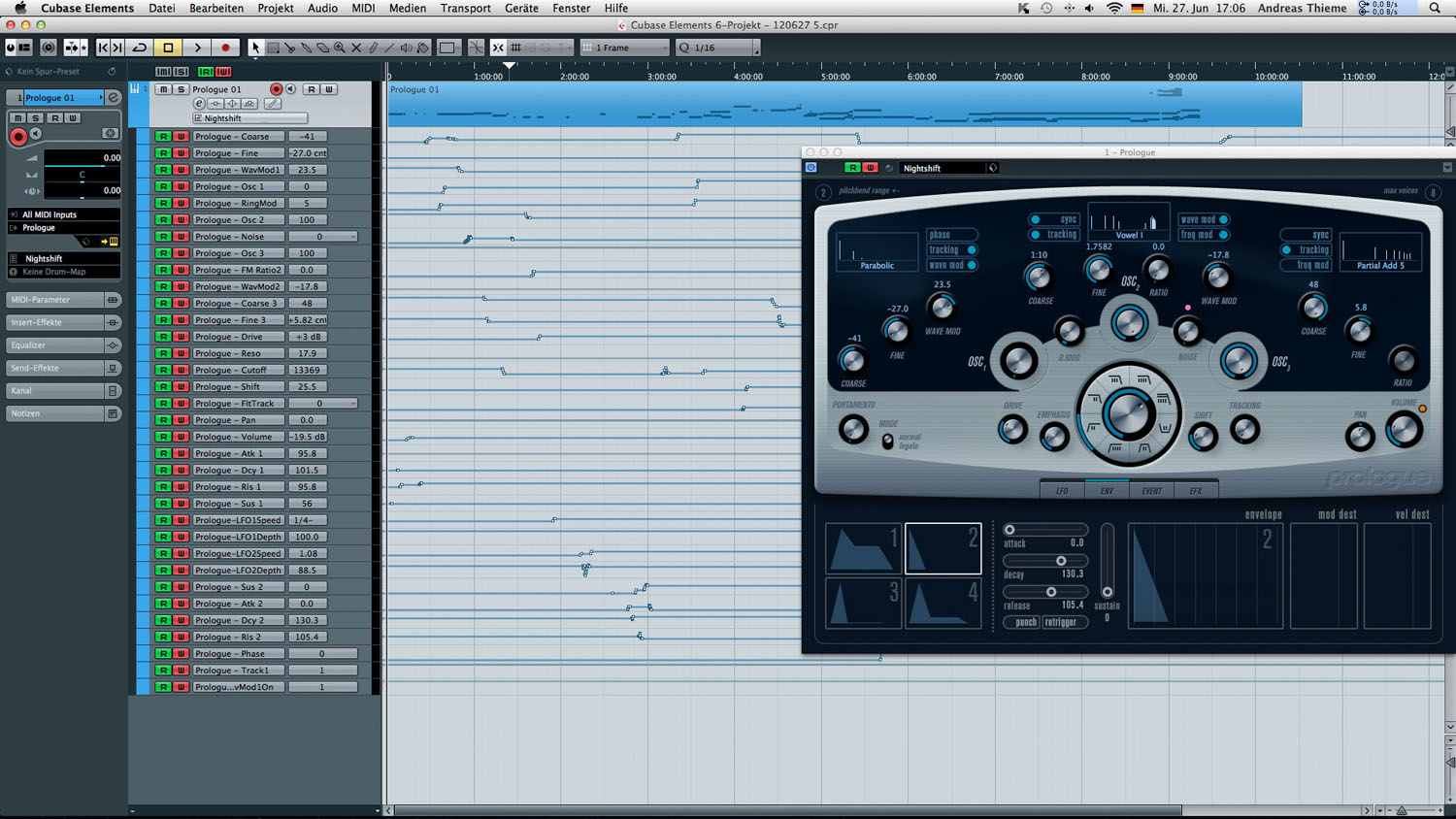Expand the Notizen inspector section

point(63,413)
